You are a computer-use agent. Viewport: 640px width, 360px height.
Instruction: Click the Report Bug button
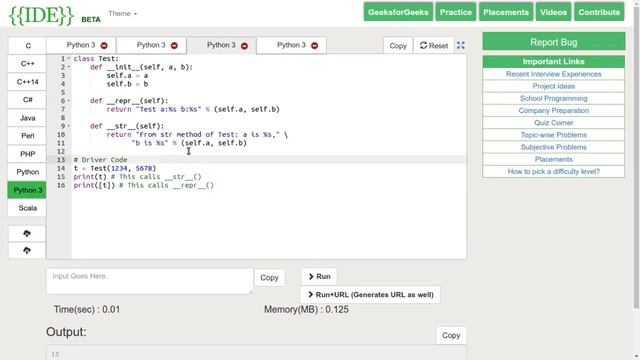pos(553,42)
